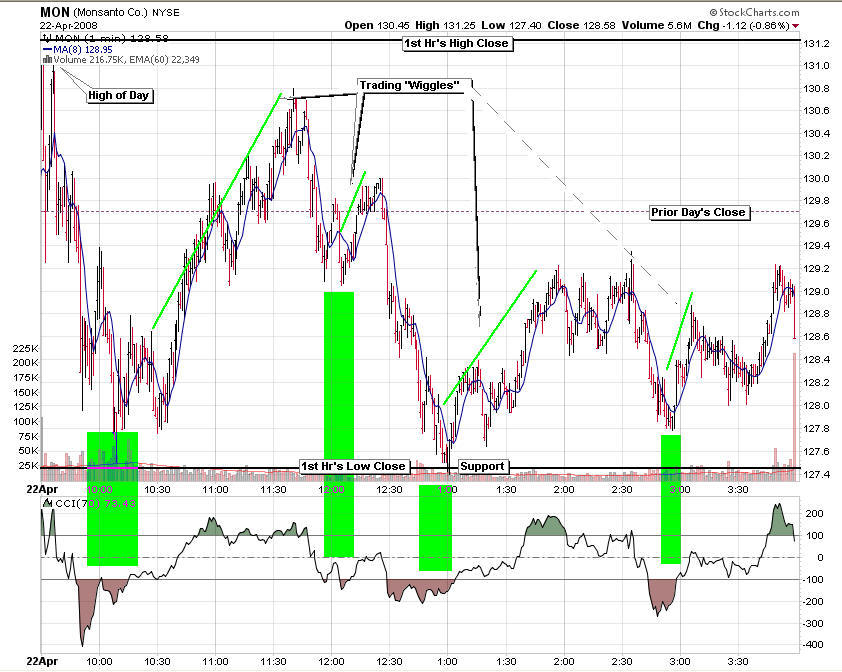842x672 pixels.
Task: Click the '1st Hr's High Close' annotation label
Action: pyautogui.click(x=456, y=44)
